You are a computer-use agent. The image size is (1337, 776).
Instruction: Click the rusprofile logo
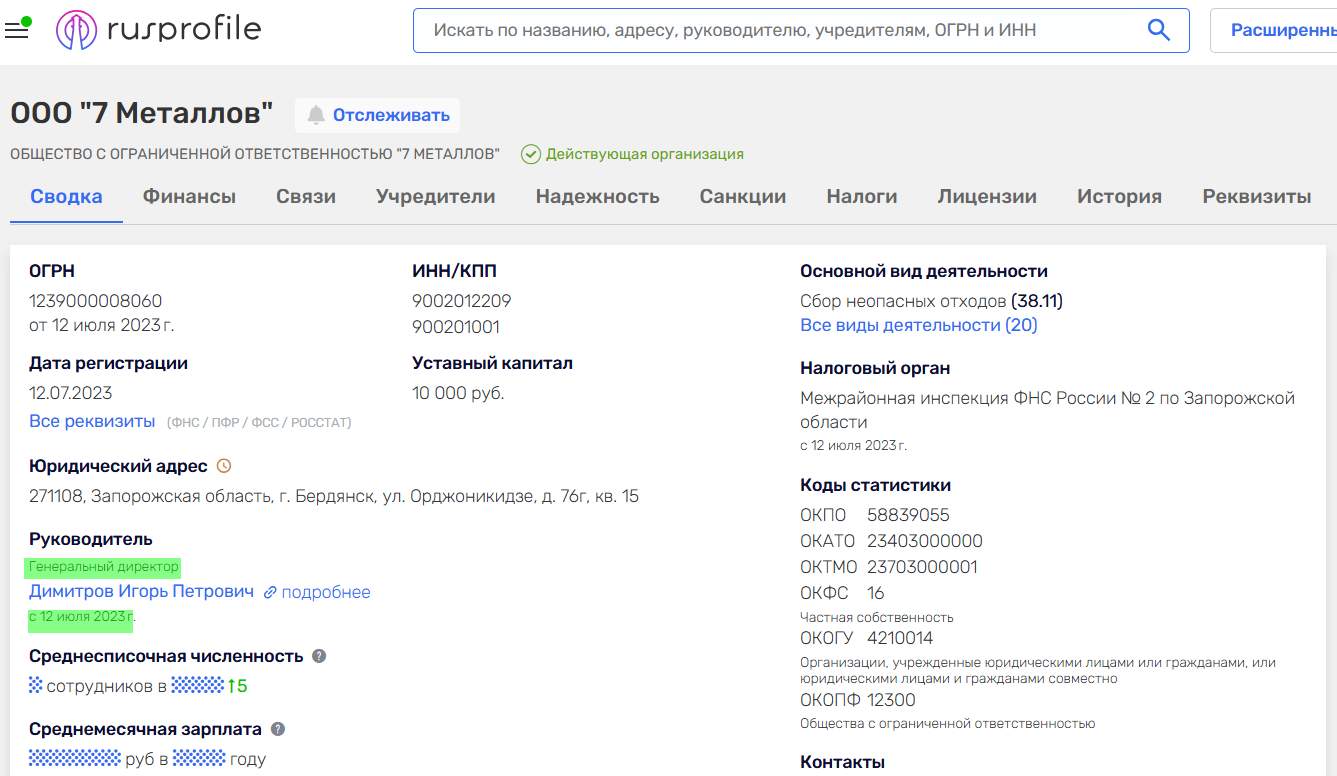tap(159, 30)
